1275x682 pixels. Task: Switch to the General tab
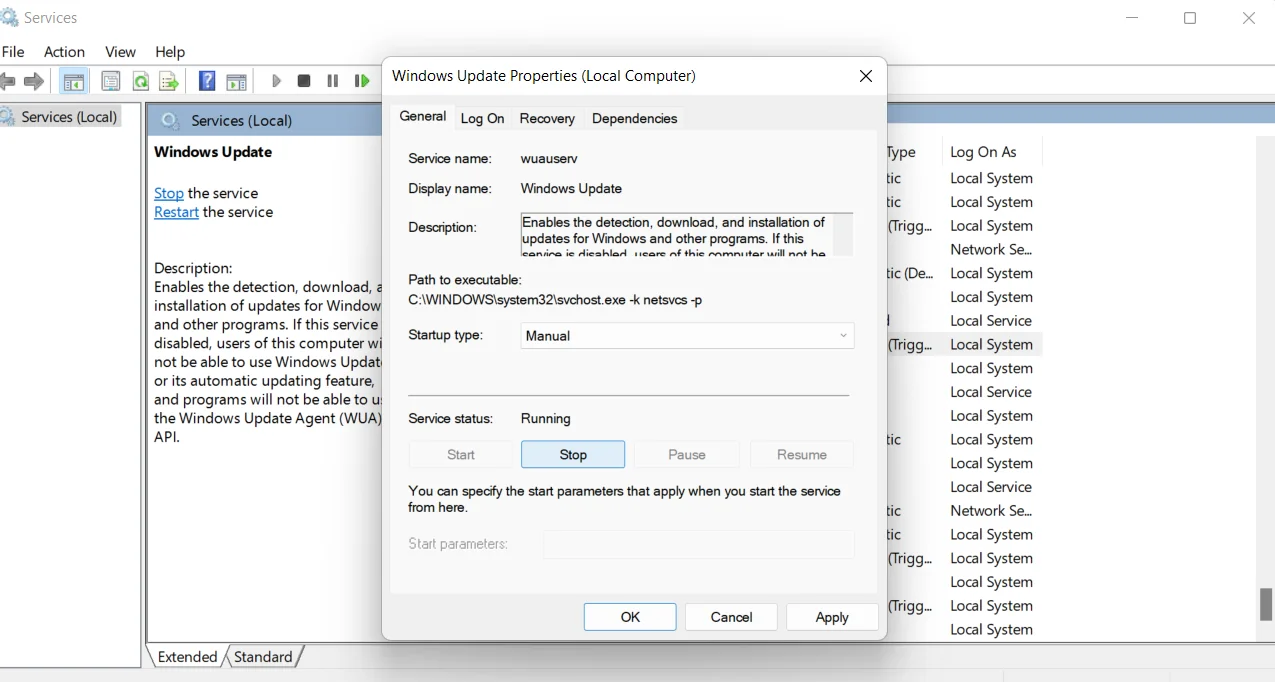[422, 117]
